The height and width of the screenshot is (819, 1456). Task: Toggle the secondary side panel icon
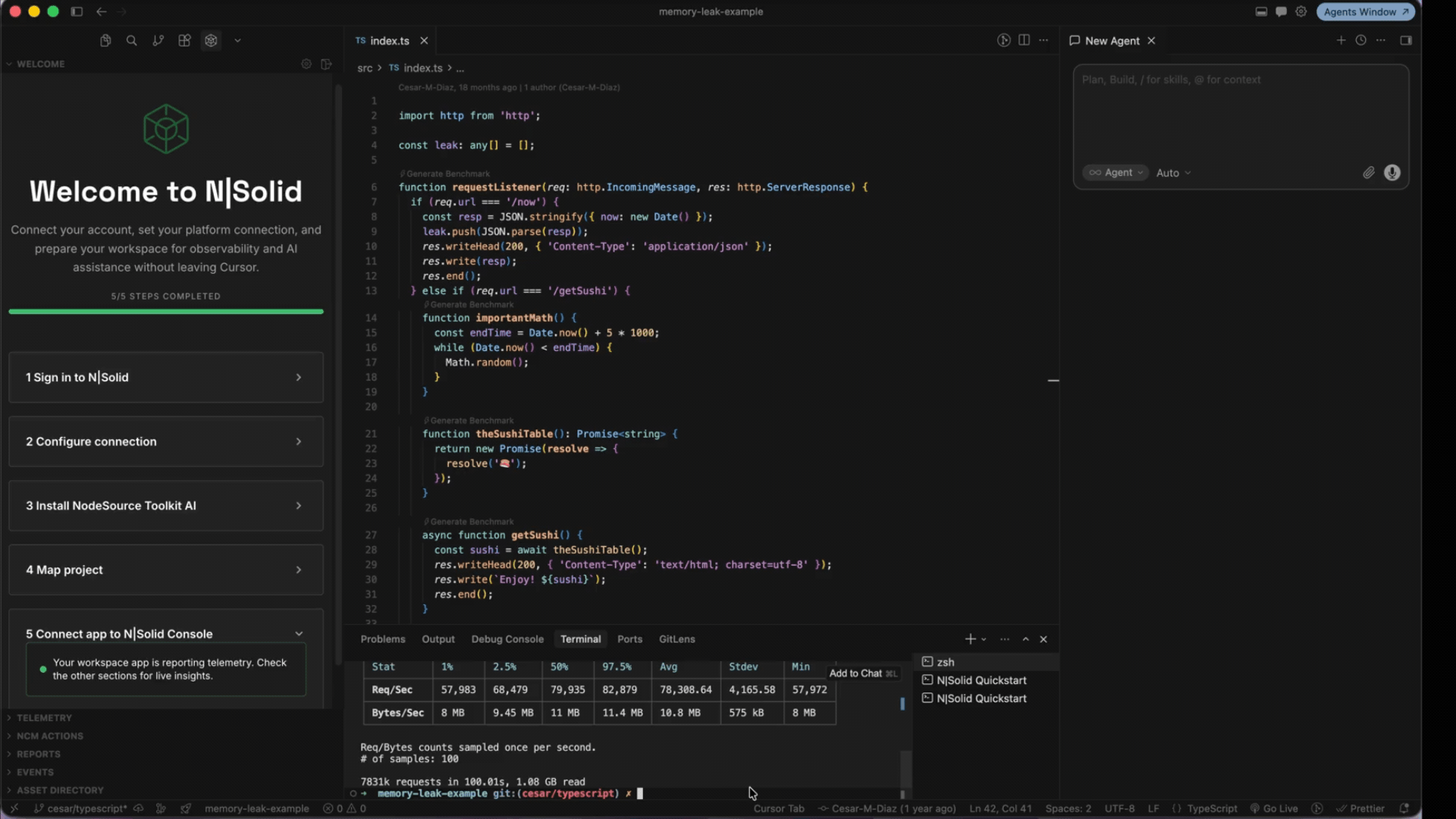click(x=1406, y=40)
